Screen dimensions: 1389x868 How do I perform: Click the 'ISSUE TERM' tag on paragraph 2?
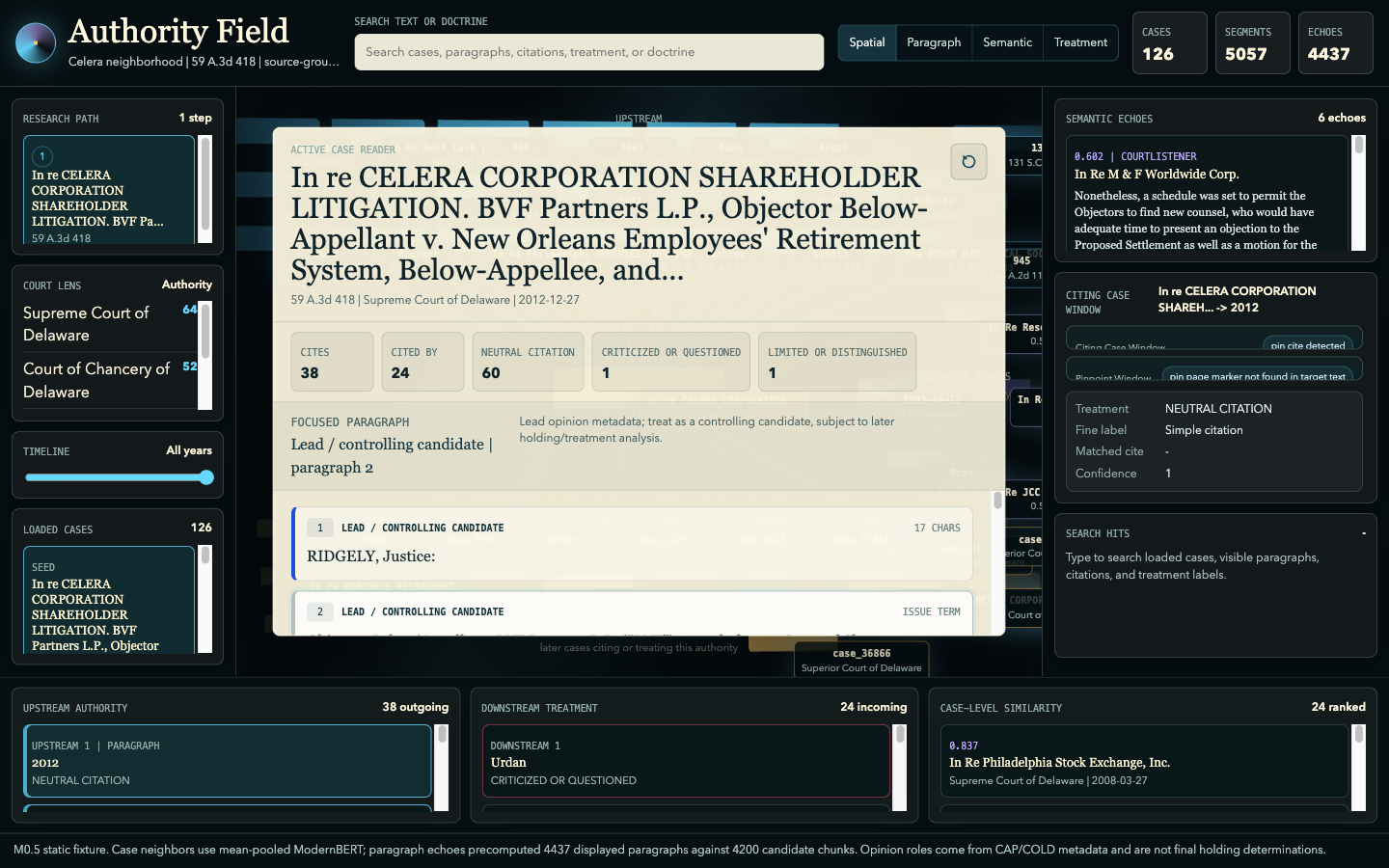click(931, 611)
